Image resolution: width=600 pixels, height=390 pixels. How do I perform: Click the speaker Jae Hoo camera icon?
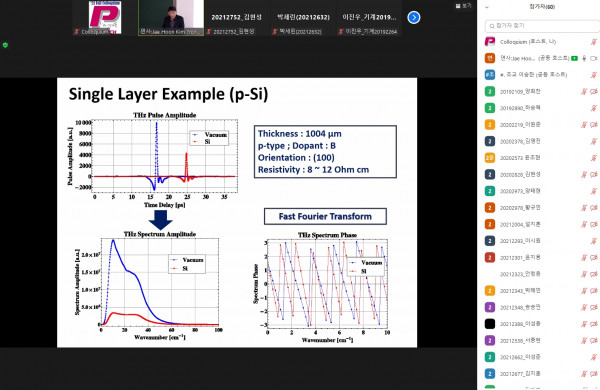(x=594, y=58)
